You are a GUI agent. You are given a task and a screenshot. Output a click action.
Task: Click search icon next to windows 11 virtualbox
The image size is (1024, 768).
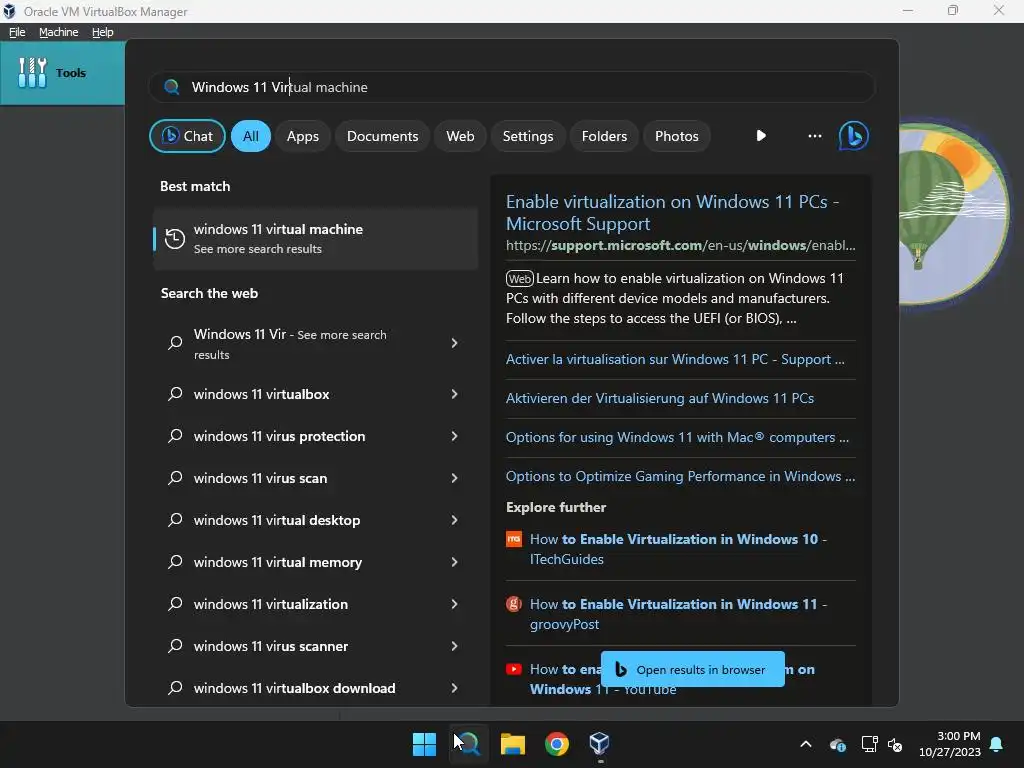[x=175, y=394]
